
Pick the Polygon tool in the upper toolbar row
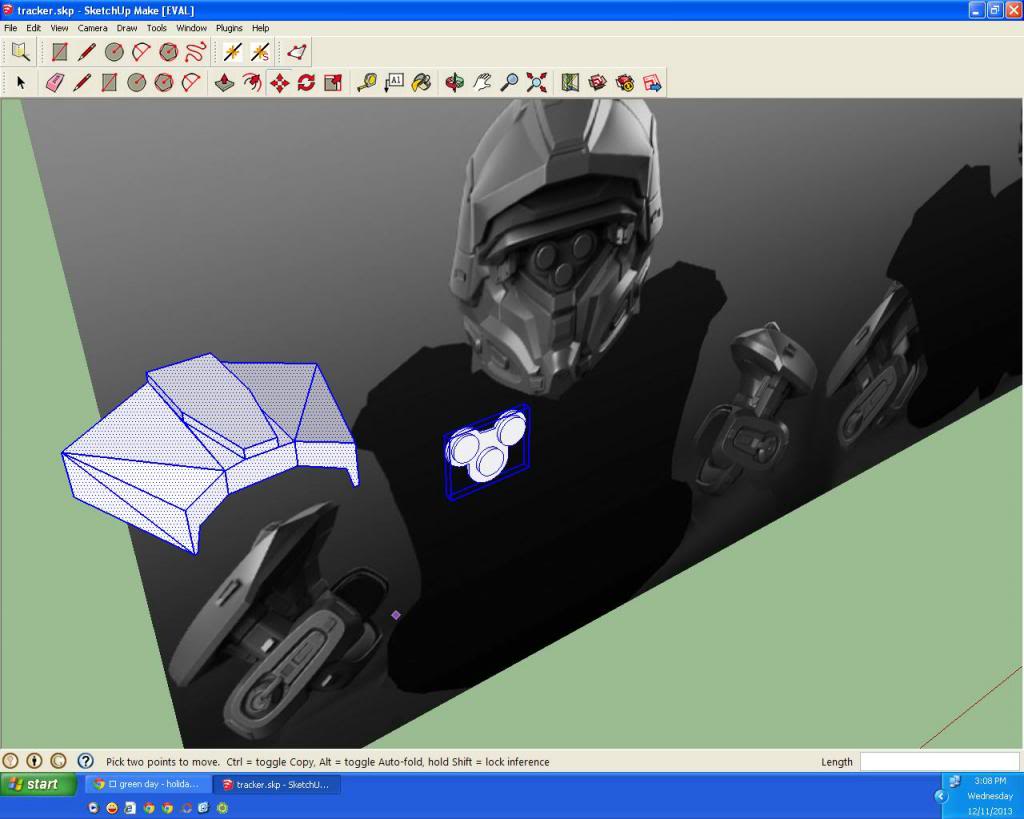pyautogui.click(x=168, y=52)
